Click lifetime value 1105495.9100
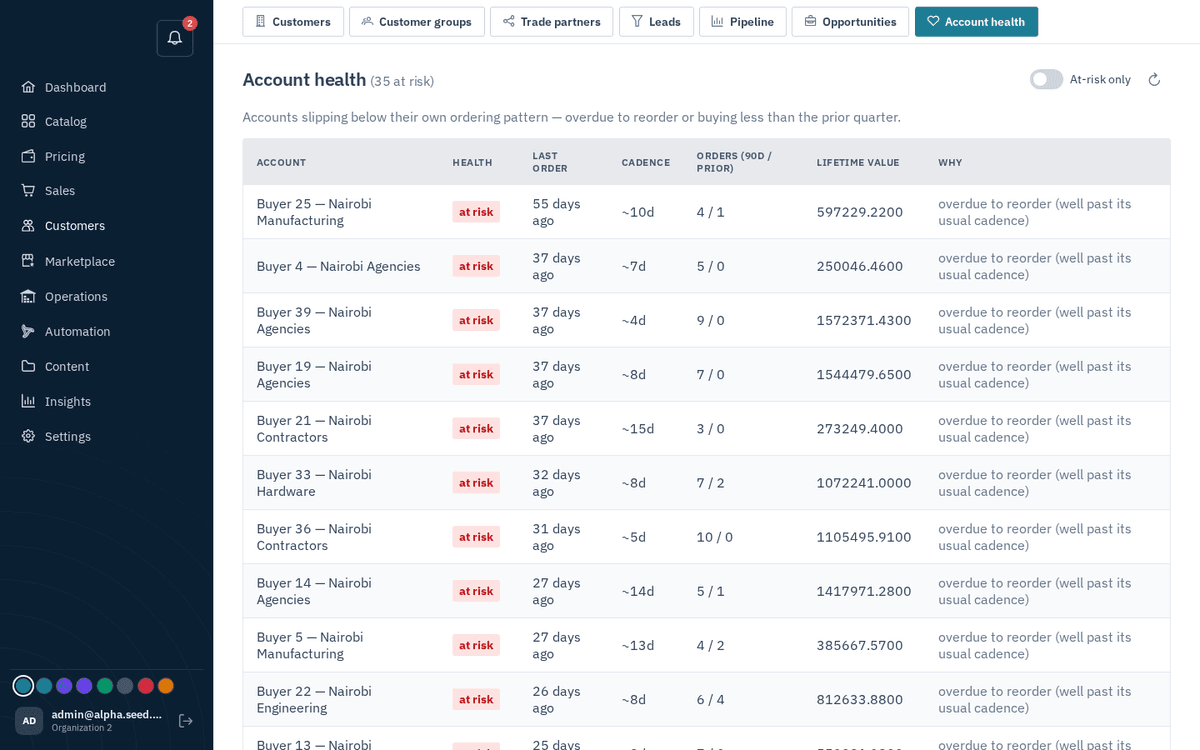 [x=864, y=537]
